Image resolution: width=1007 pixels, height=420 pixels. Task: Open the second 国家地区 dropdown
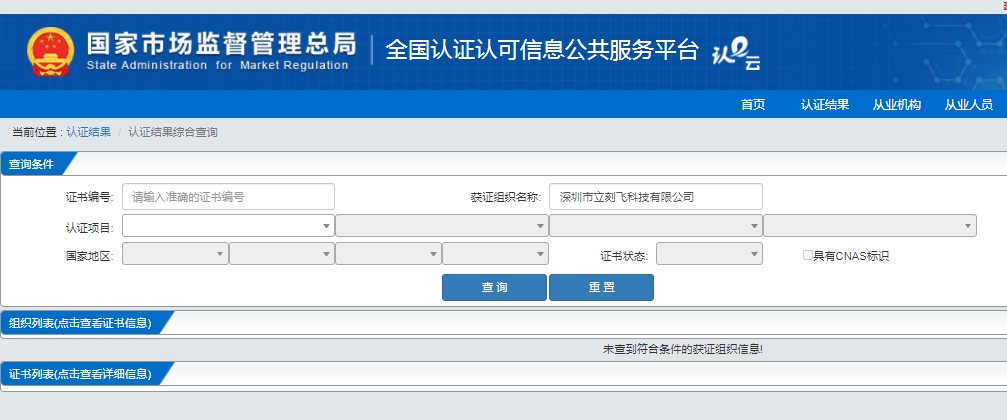pos(282,254)
